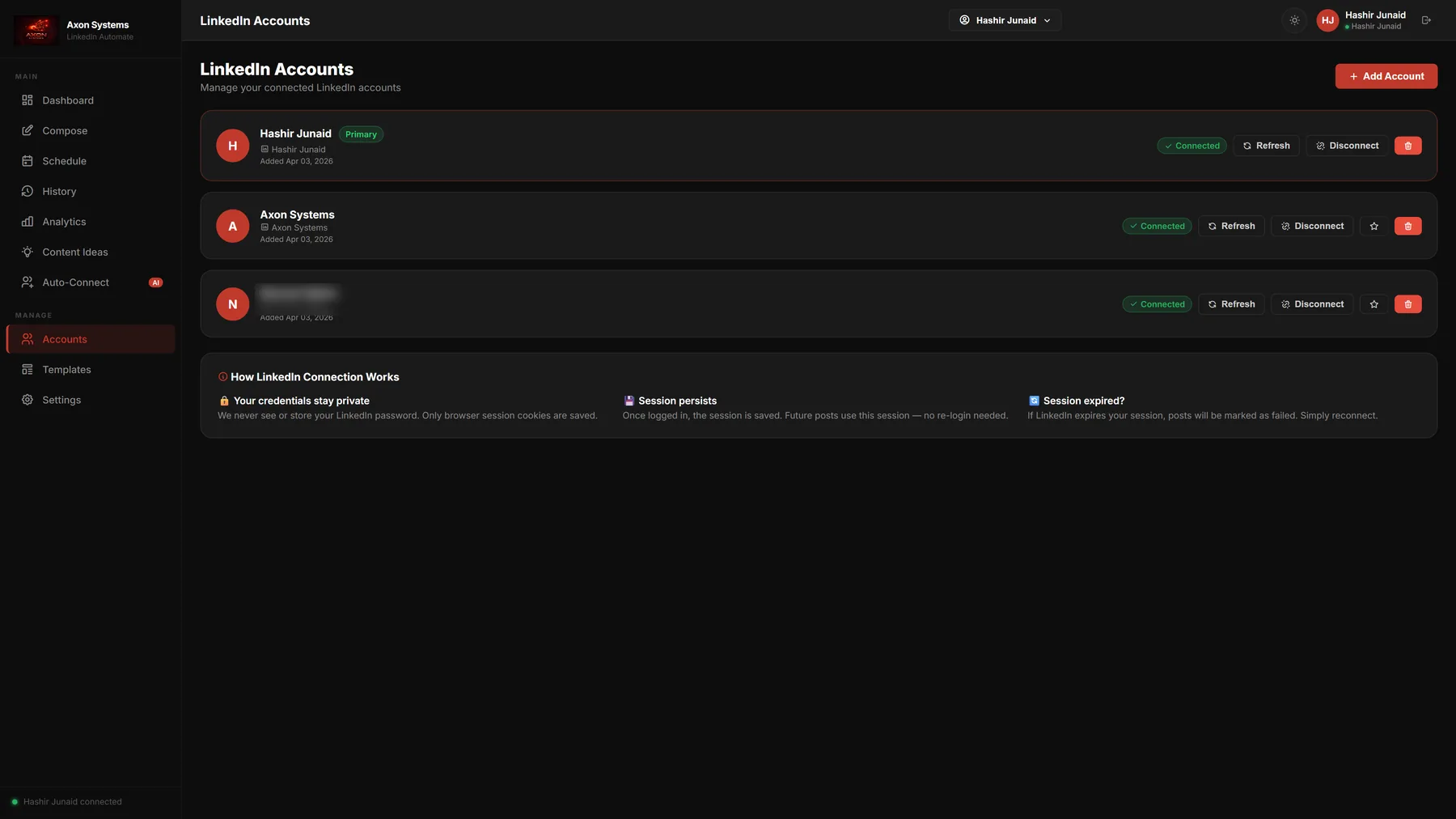Click the 'Hashir Junaid connected' status text
The height and width of the screenshot is (819, 1456).
[73, 802]
